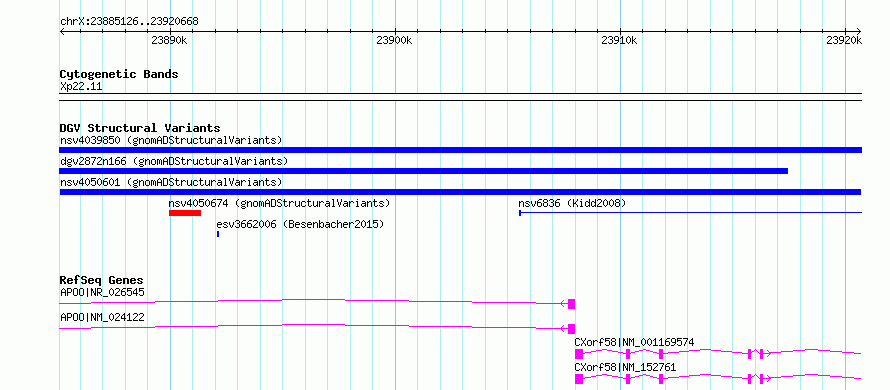Click the dgv2872n166 blue variant bar

[x=423, y=171]
